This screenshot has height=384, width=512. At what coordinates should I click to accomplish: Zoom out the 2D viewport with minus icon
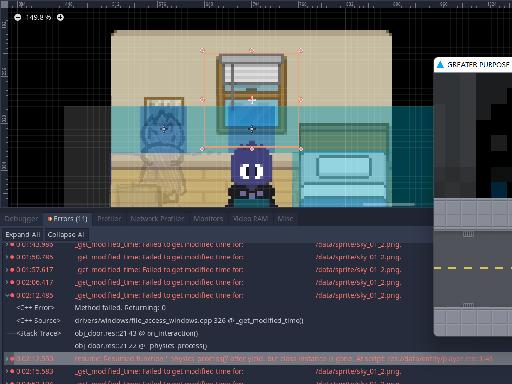point(18,17)
